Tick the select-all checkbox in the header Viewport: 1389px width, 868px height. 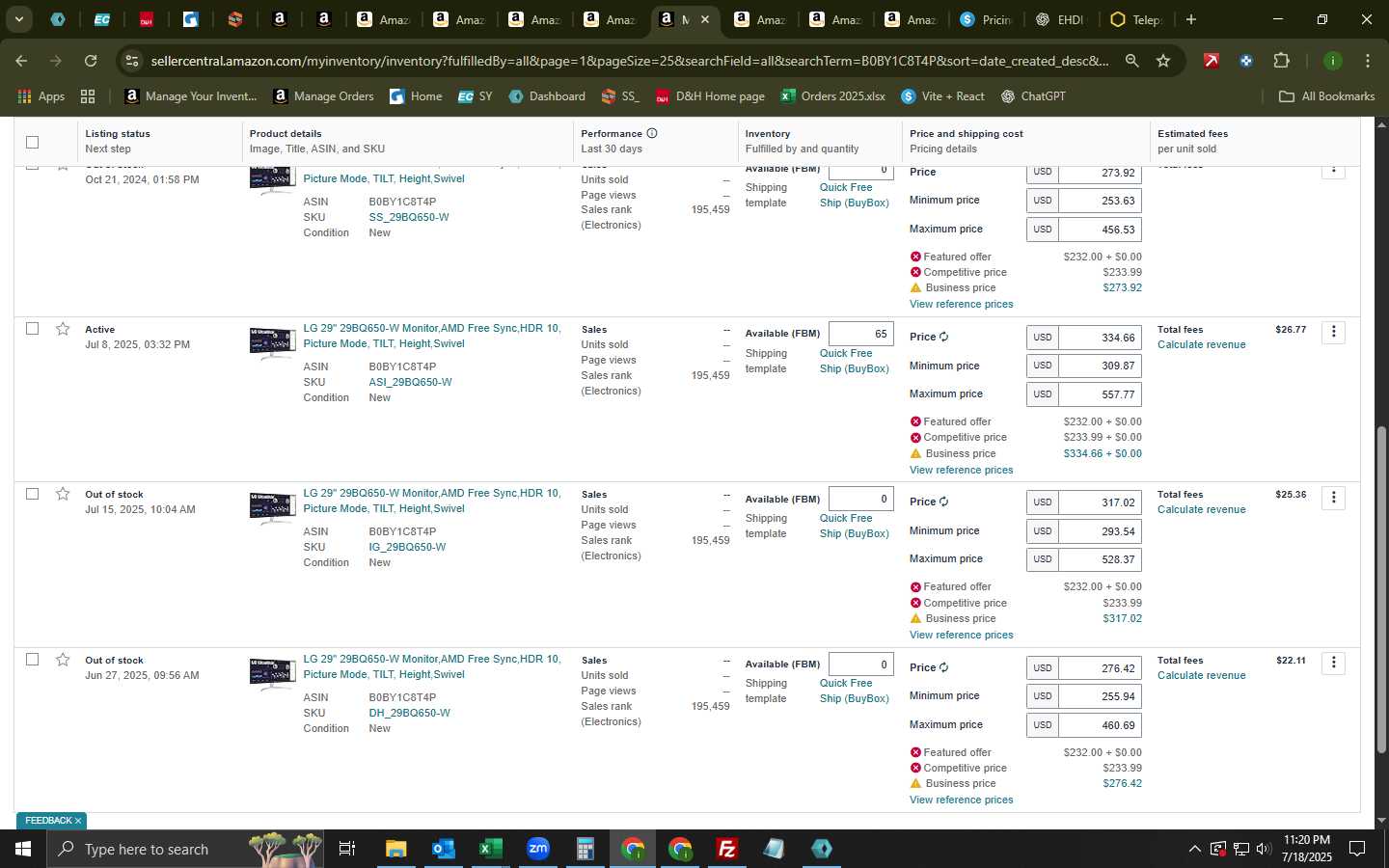(x=32, y=142)
